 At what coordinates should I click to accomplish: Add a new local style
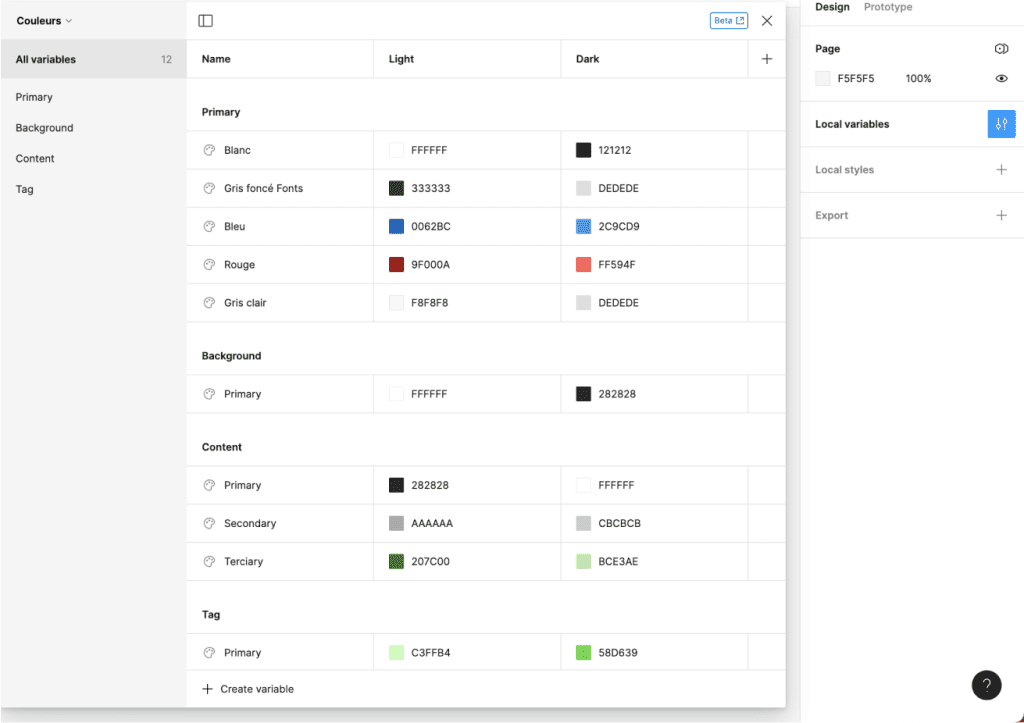[1001, 170]
